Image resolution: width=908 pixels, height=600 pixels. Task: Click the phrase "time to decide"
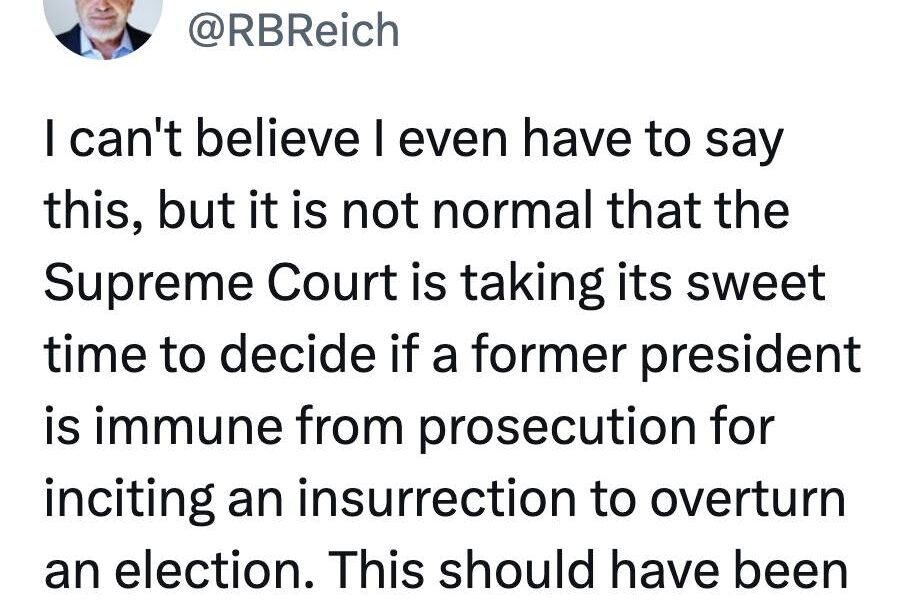(x=210, y=354)
